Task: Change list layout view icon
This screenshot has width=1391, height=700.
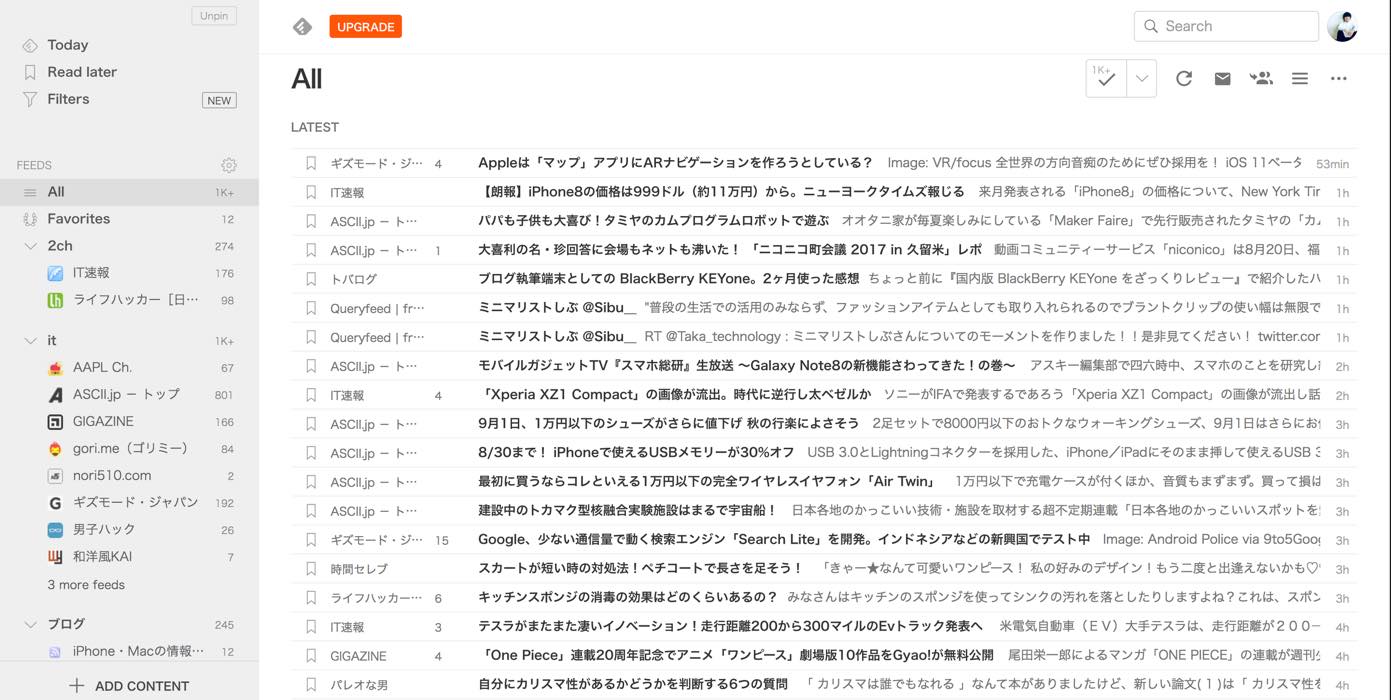Action: [1300, 79]
